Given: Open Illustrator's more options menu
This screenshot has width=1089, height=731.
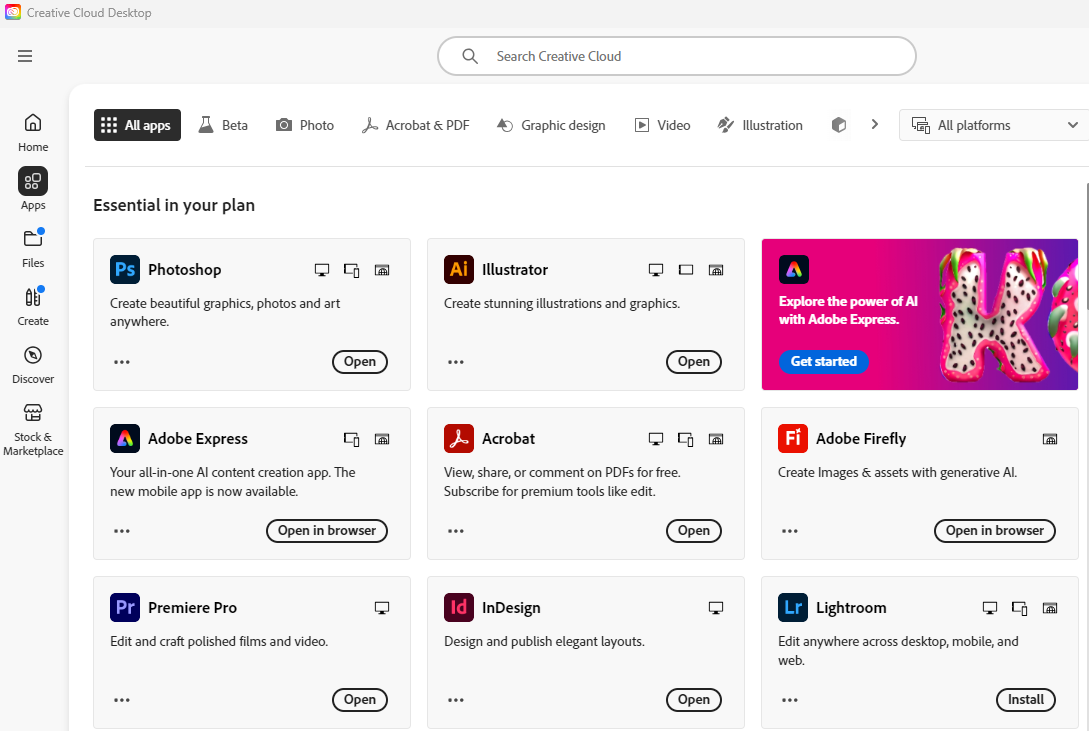Looking at the screenshot, I should click(x=456, y=362).
